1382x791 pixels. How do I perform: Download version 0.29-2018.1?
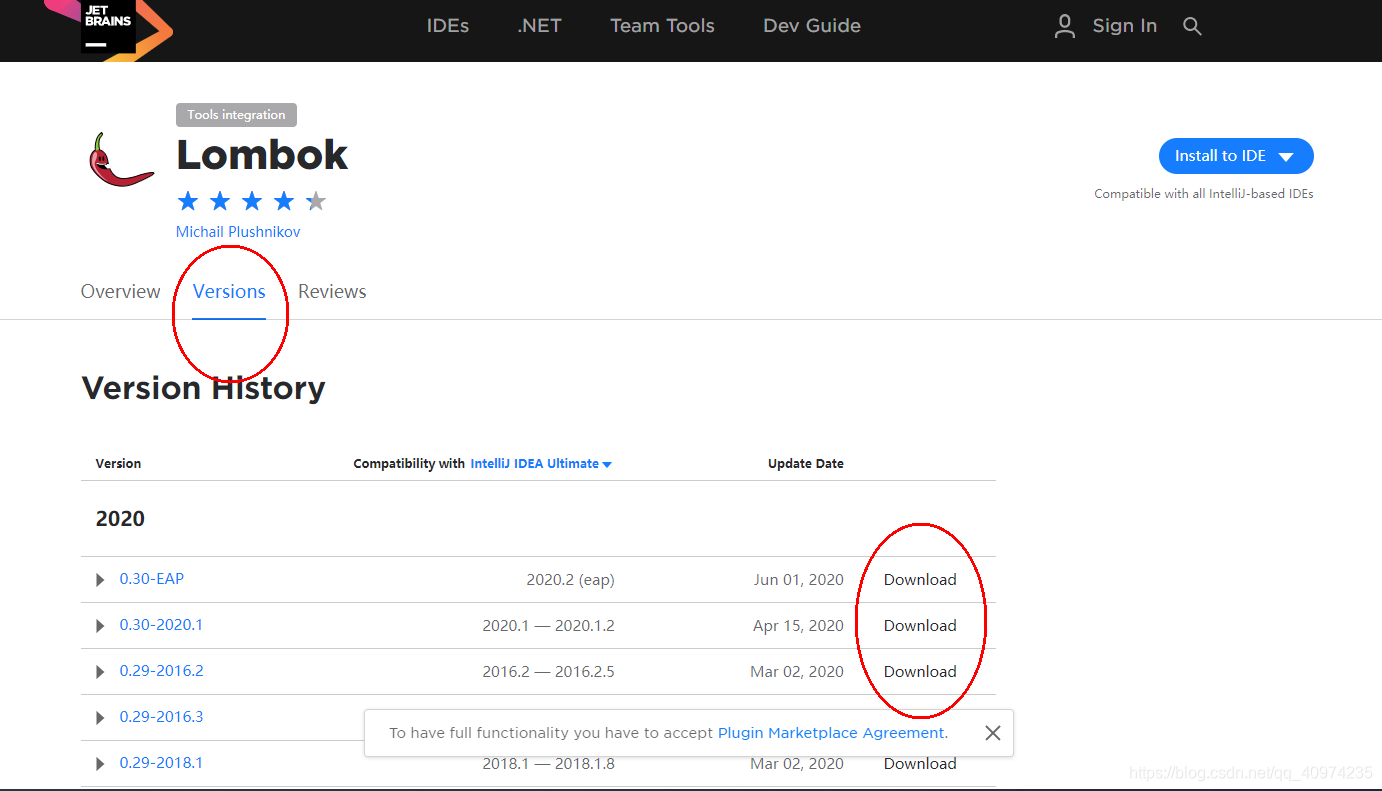tap(920, 764)
